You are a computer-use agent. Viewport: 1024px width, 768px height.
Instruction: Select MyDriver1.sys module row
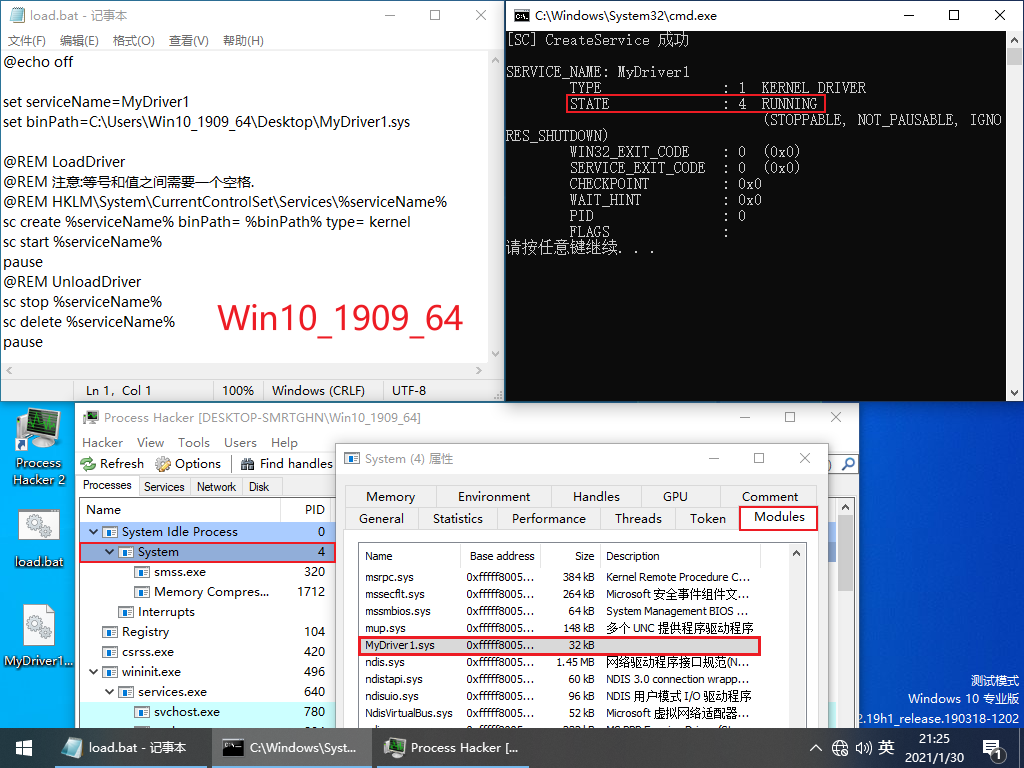(x=559, y=645)
